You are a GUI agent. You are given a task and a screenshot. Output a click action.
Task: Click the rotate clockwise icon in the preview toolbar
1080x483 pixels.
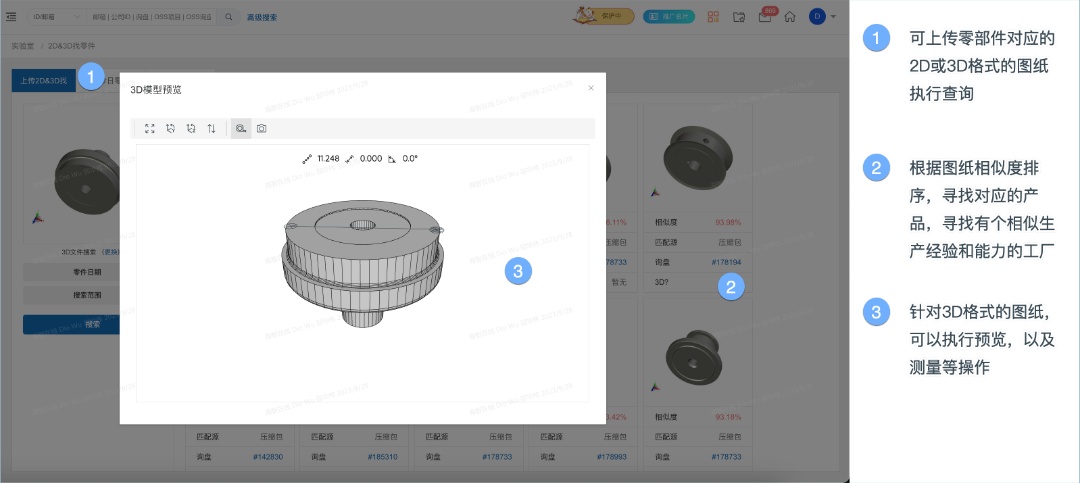click(x=191, y=128)
